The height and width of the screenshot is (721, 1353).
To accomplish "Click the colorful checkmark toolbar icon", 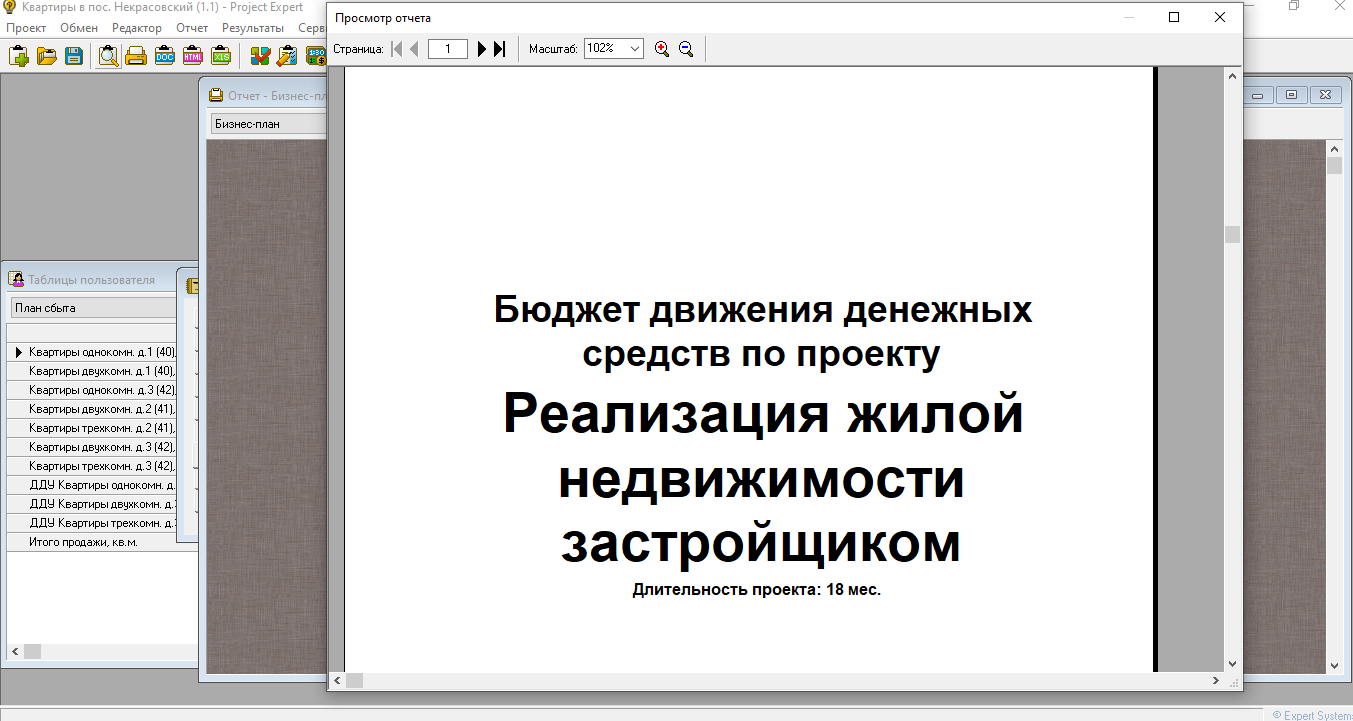I will coord(260,56).
